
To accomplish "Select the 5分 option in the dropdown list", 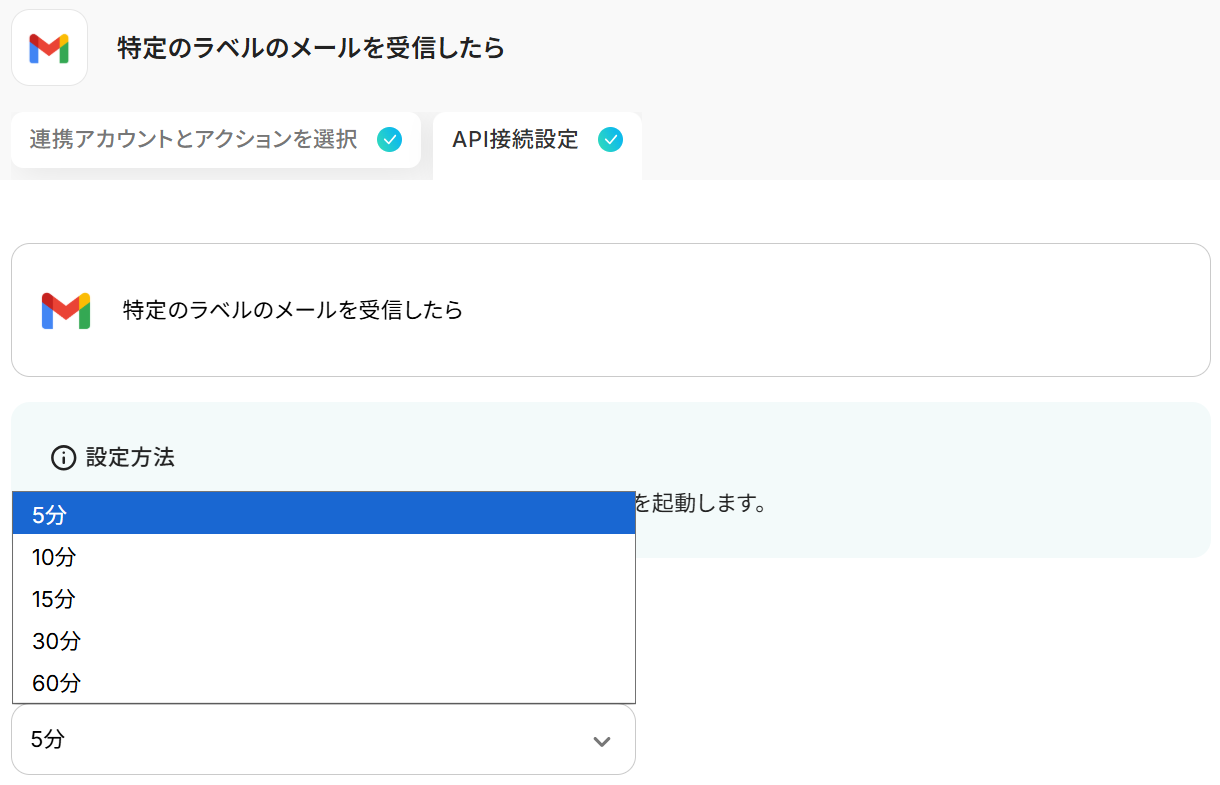I will point(323,514).
